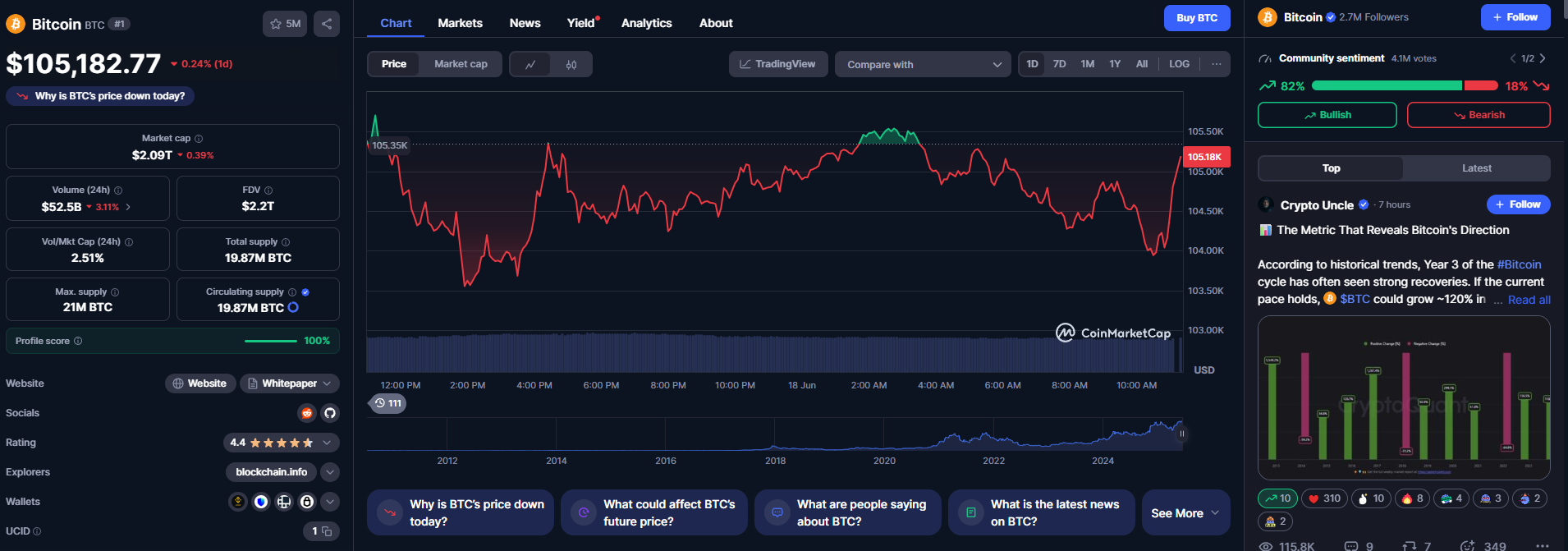Screen dimensions: 1568x551
Task: Open the Reddit social link icon
Action: (307, 413)
